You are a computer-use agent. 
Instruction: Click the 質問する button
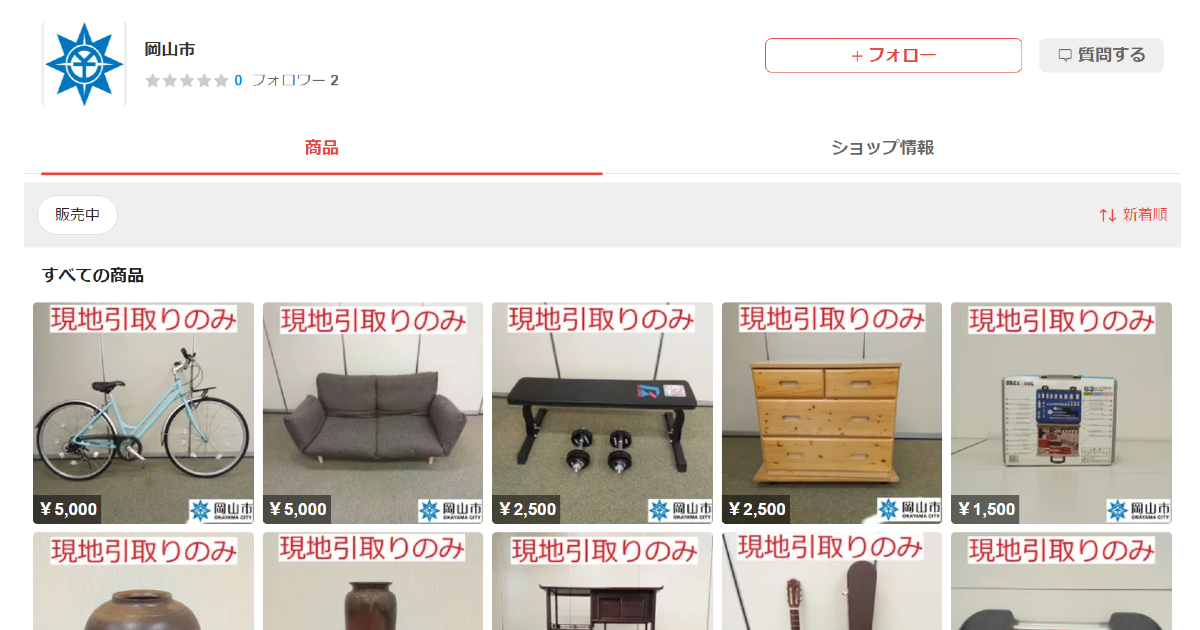[x=1101, y=56]
